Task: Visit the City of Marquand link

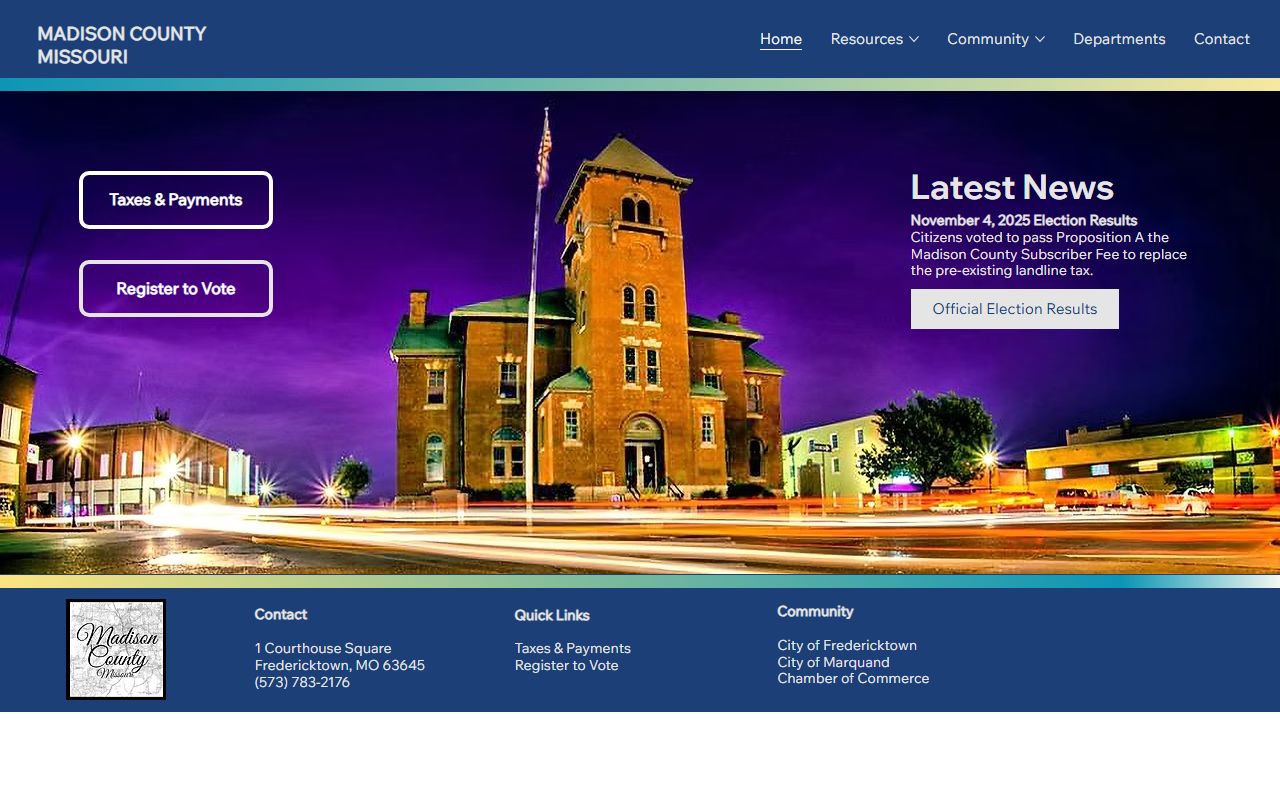Action: coord(833,663)
